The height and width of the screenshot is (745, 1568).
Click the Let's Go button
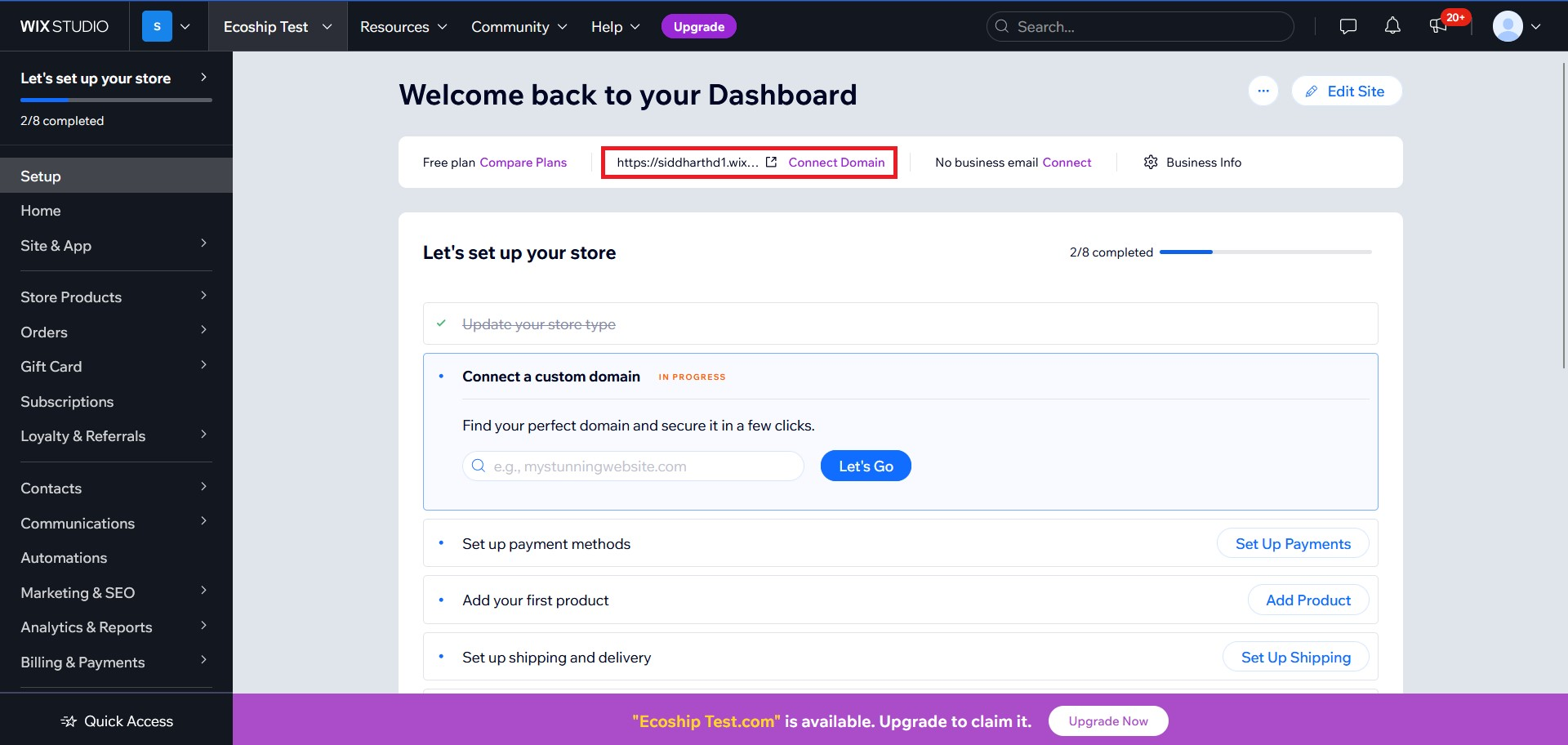click(866, 466)
